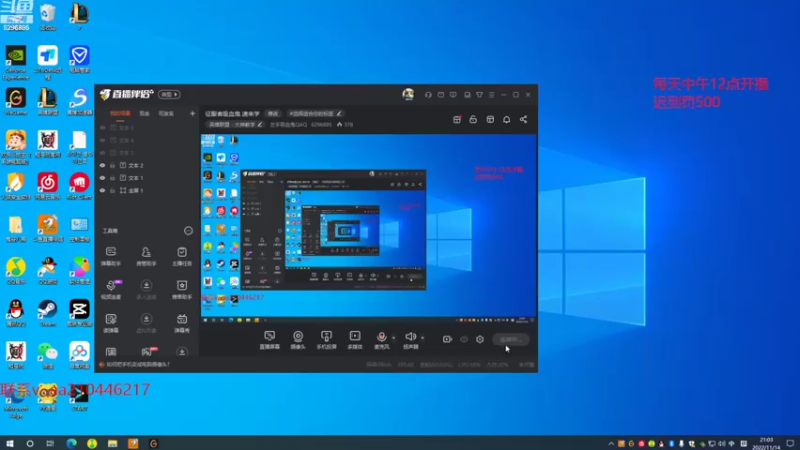Open the toolbox more options circle
The width and height of the screenshot is (800, 450).
pos(188,231)
